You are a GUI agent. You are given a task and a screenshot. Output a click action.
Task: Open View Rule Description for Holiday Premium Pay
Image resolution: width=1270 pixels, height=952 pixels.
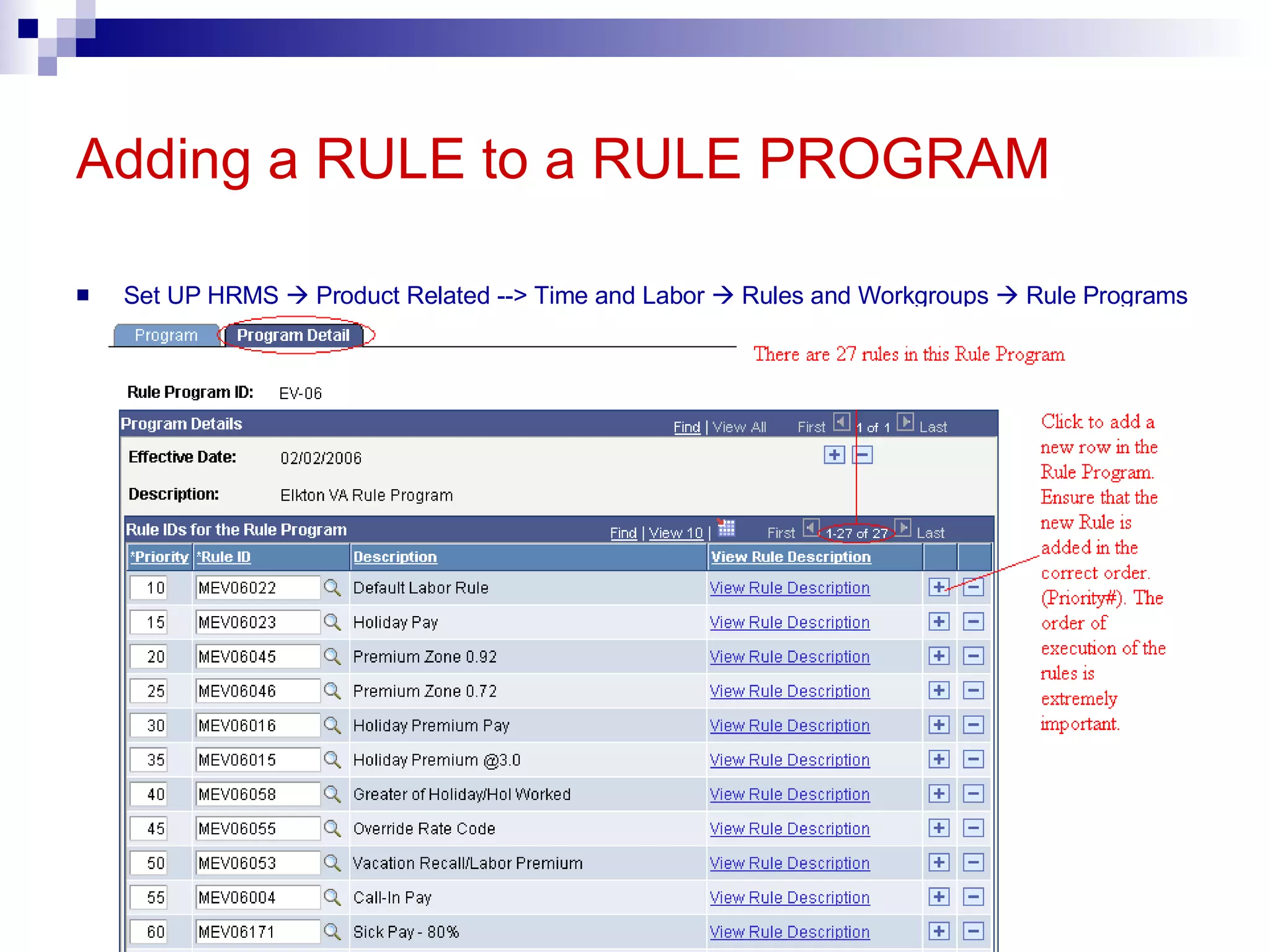pos(789,725)
